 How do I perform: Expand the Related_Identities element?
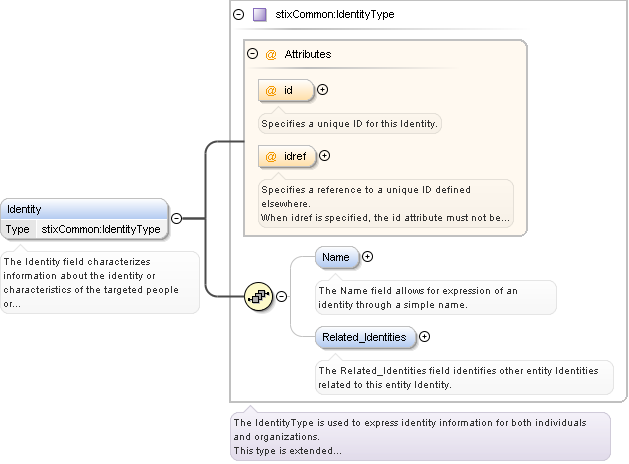424,337
